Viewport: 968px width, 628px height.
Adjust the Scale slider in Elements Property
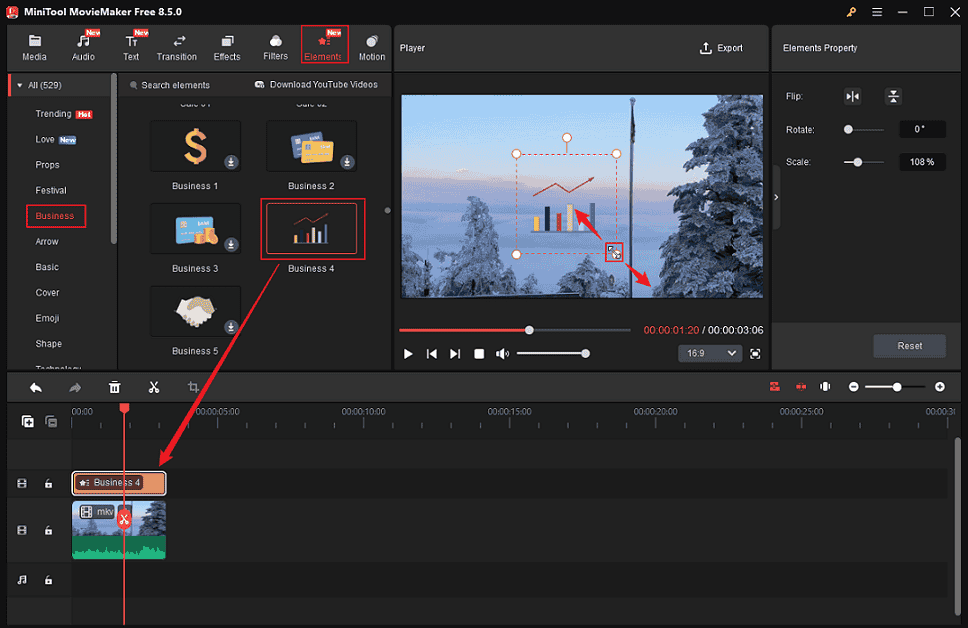click(857, 161)
